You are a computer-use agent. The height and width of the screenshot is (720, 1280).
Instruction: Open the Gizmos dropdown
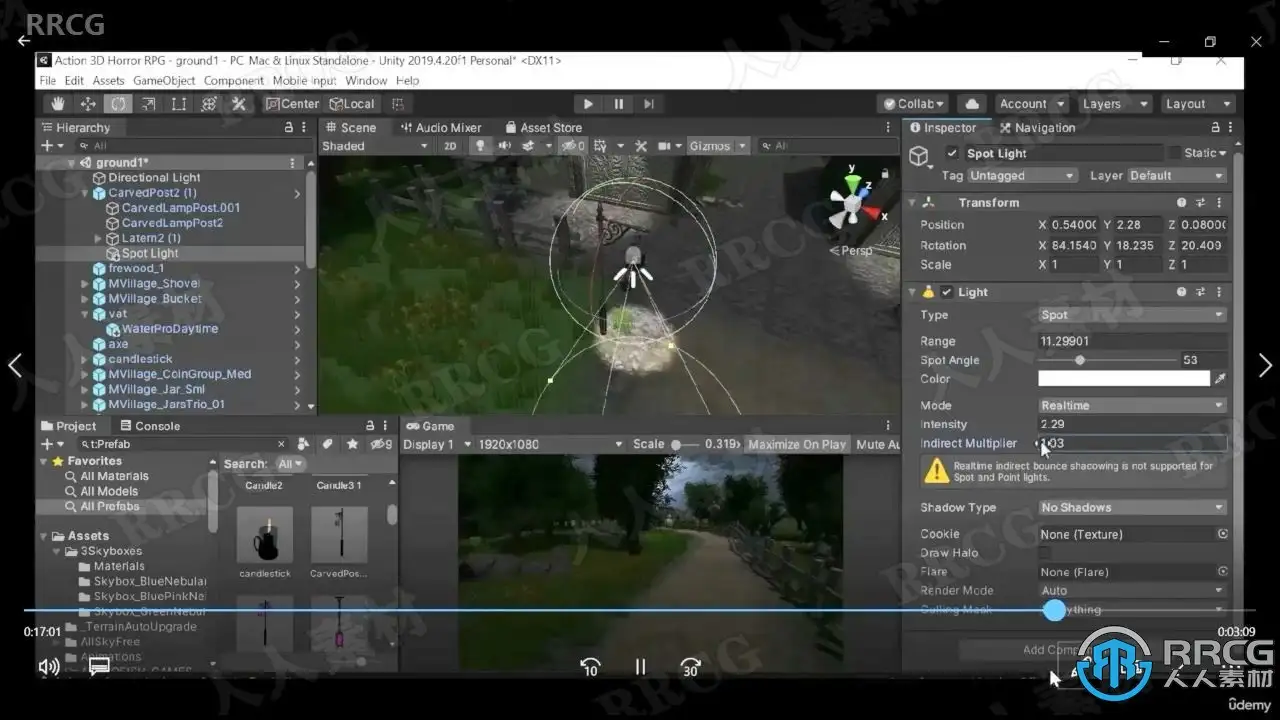pyautogui.click(x=718, y=146)
